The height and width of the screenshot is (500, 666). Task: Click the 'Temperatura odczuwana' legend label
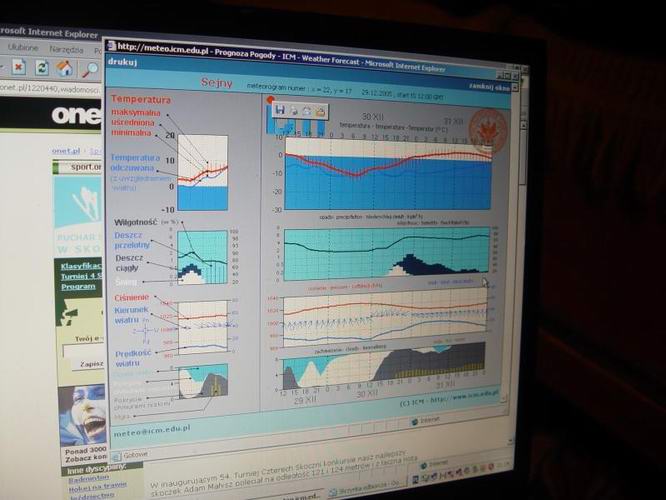click(x=135, y=162)
